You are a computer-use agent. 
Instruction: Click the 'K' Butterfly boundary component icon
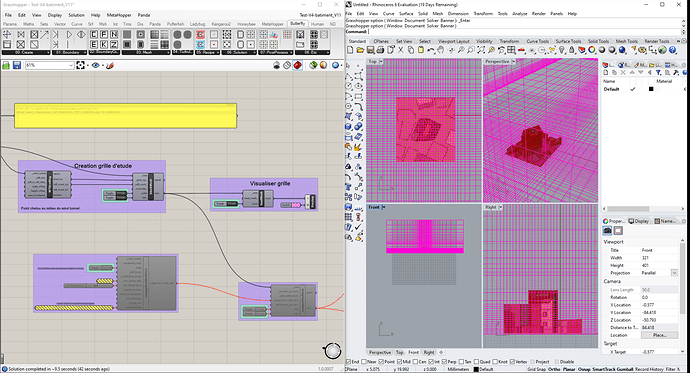(x=104, y=44)
